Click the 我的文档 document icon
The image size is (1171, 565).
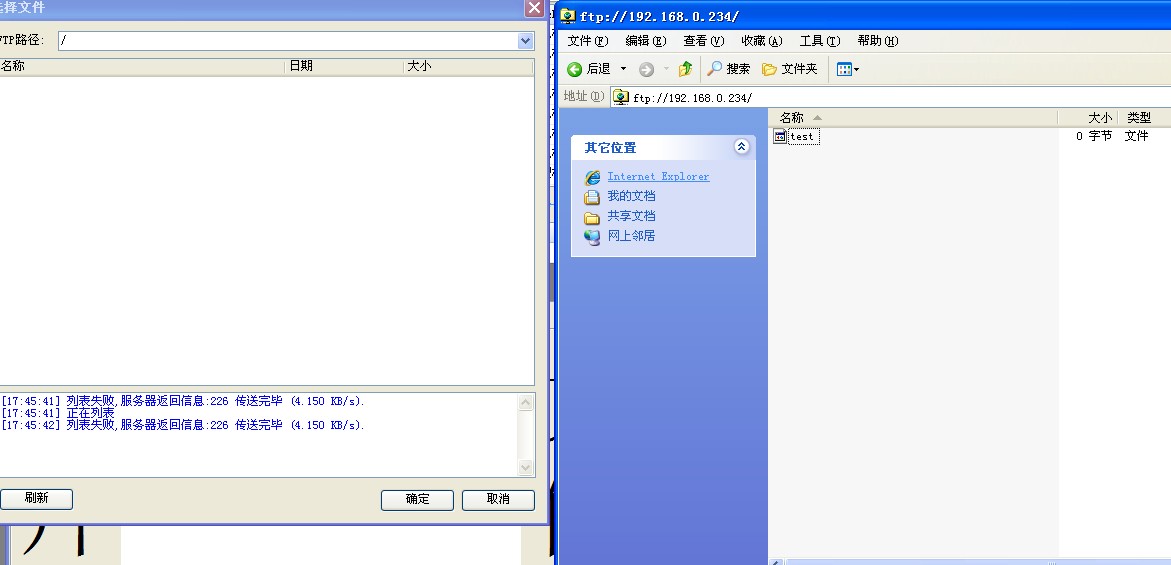(592, 197)
